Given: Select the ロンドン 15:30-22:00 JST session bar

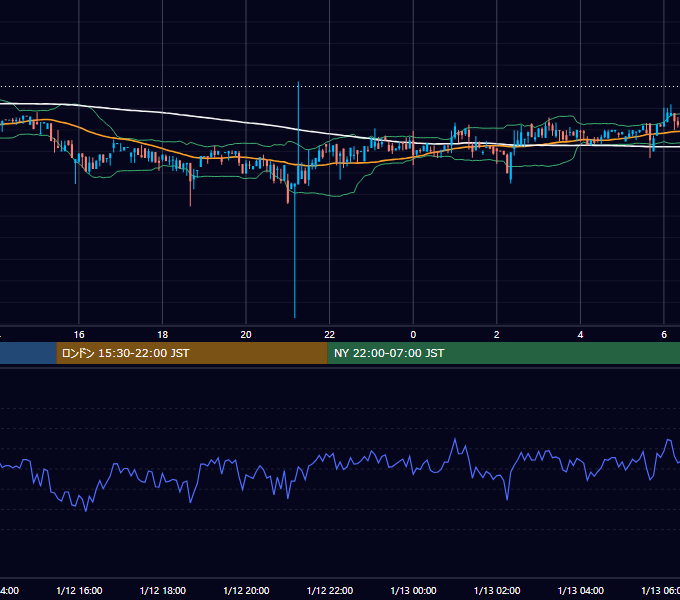Looking at the screenshot, I should [192, 353].
